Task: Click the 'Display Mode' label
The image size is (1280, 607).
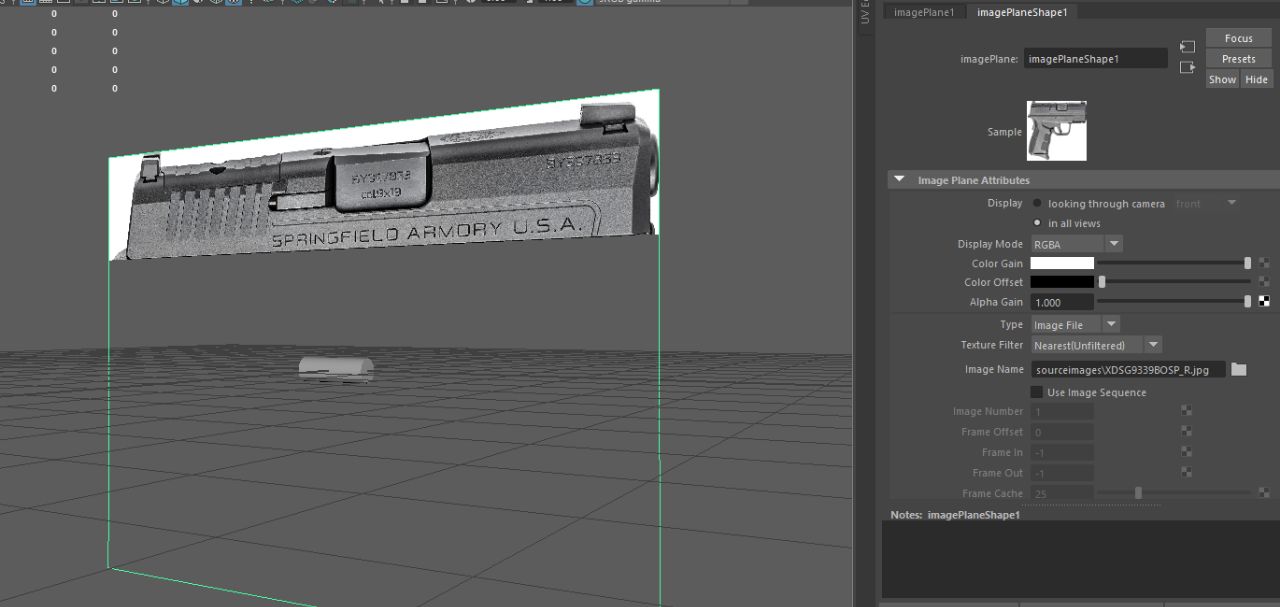Action: [990, 244]
